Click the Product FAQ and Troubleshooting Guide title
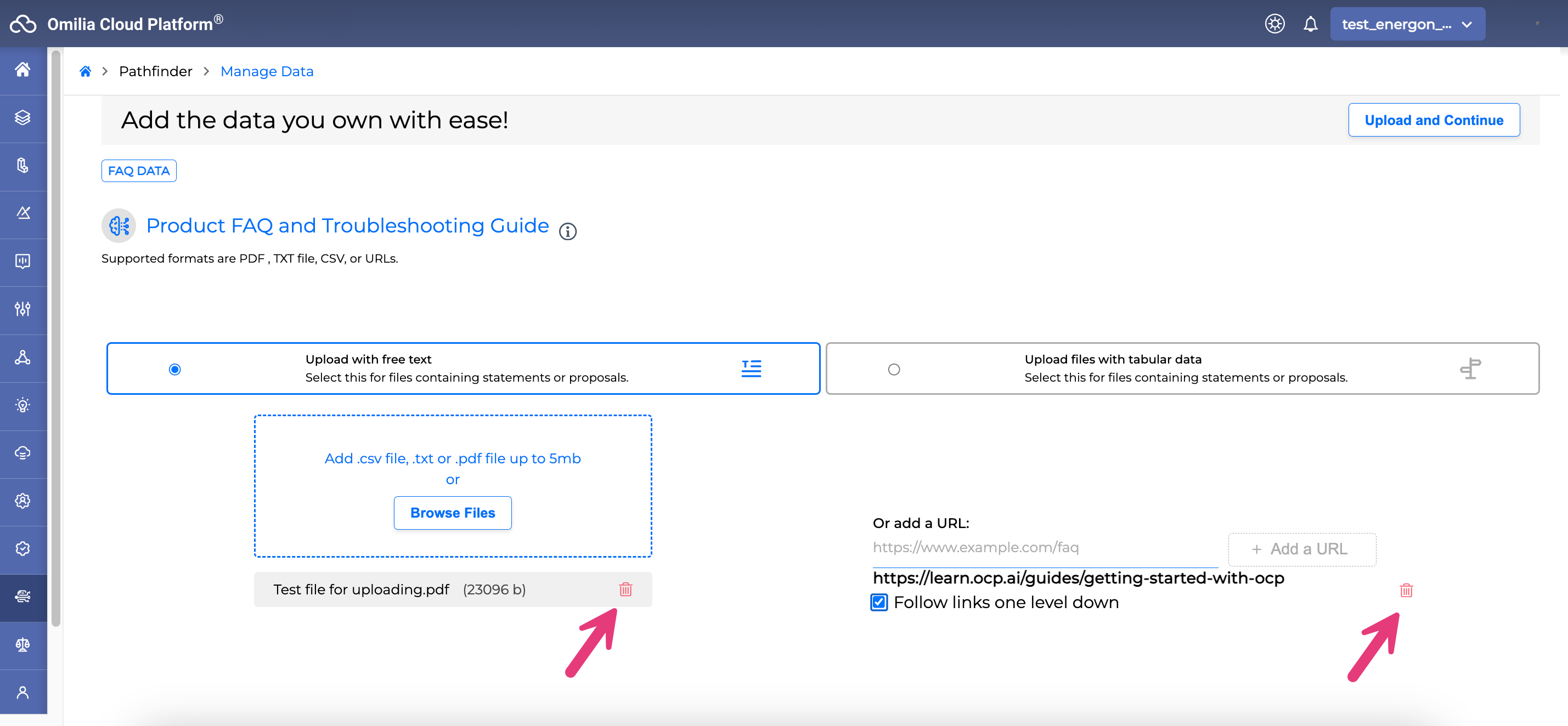The height and width of the screenshot is (726, 1568). click(x=348, y=225)
